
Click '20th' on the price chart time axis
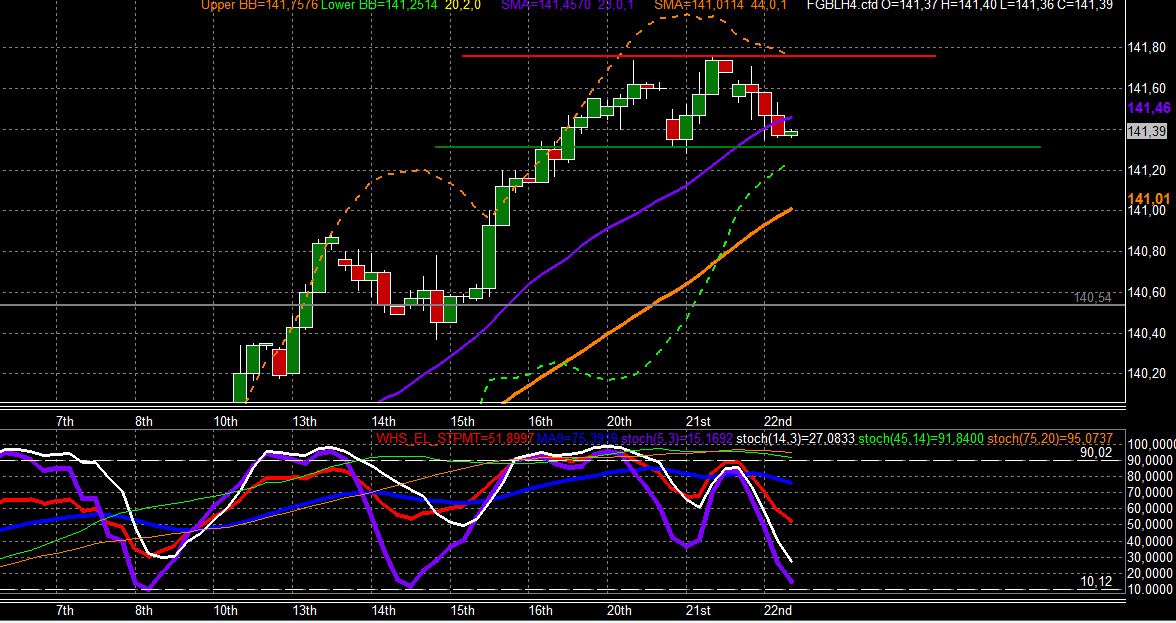(619, 421)
